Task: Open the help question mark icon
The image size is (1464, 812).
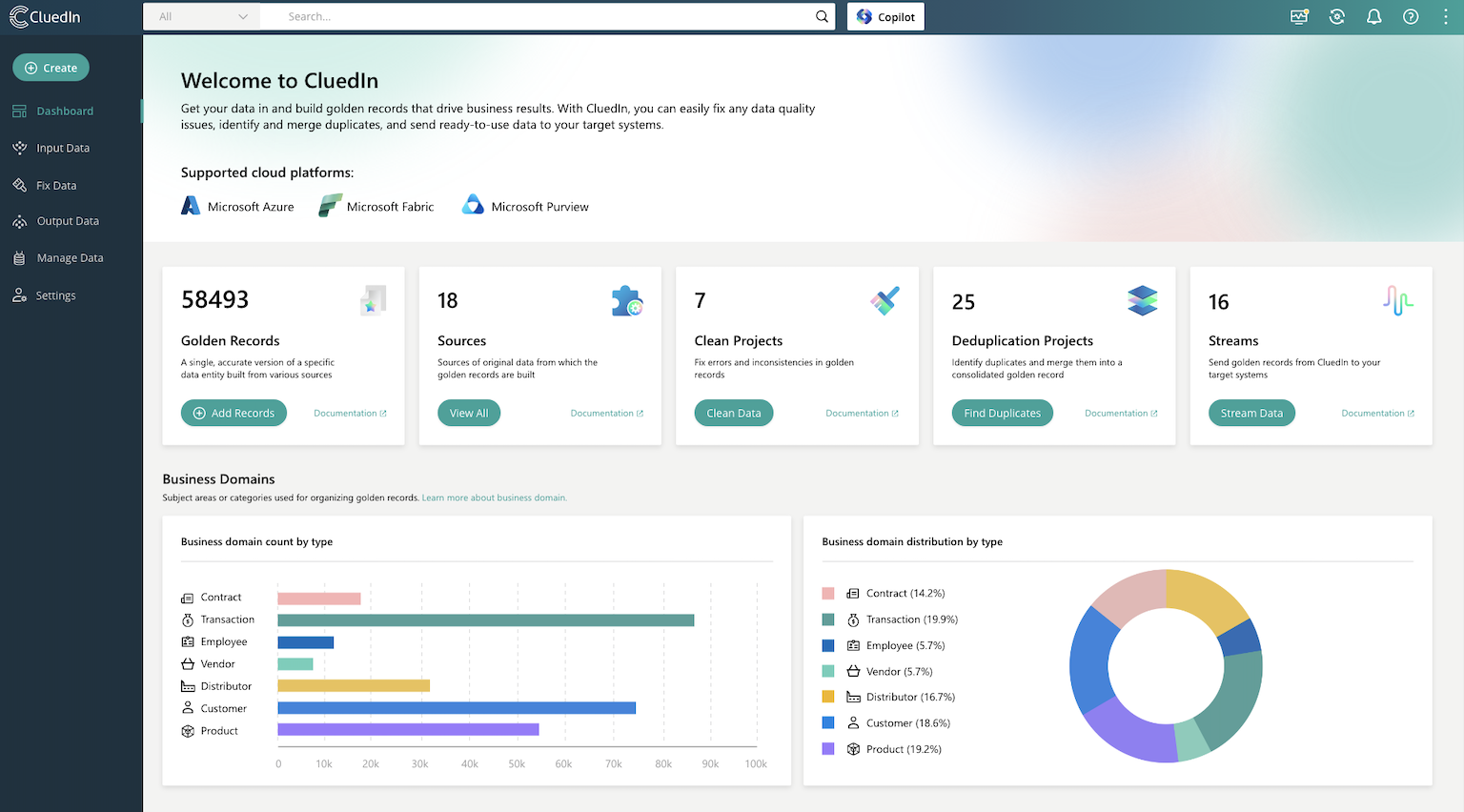Action: tap(1411, 16)
